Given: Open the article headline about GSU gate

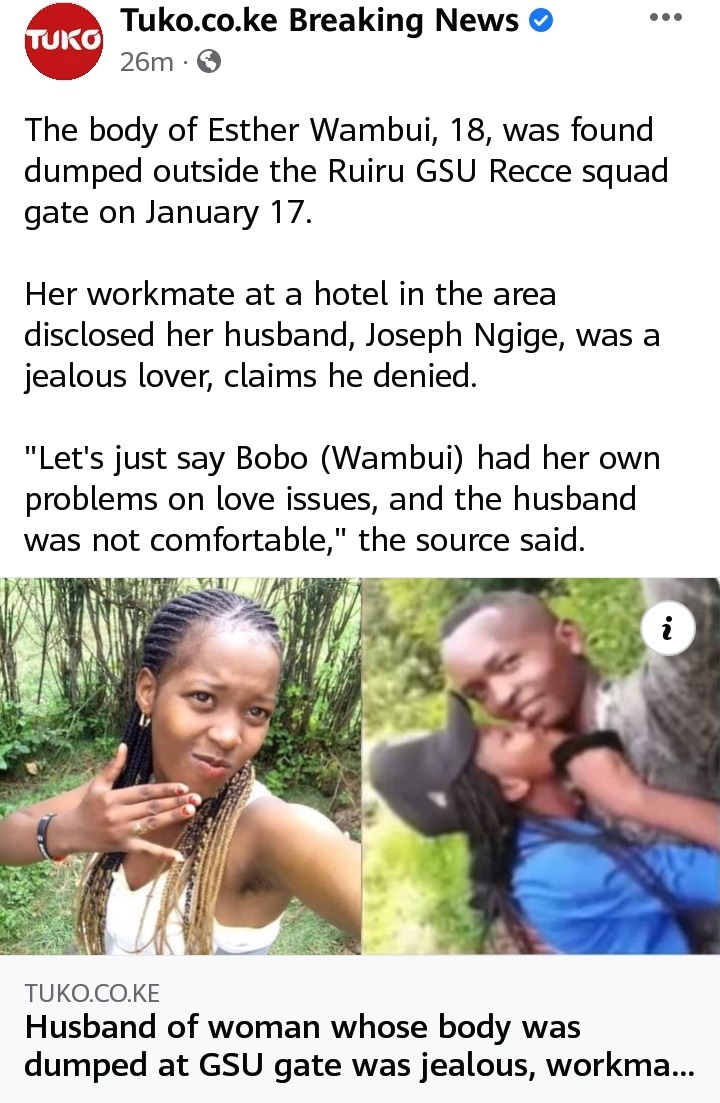Looking at the screenshot, I should pos(359,1046).
